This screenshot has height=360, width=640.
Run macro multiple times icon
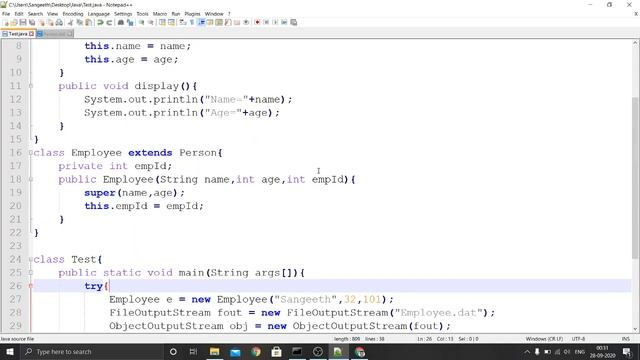click(x=284, y=22)
